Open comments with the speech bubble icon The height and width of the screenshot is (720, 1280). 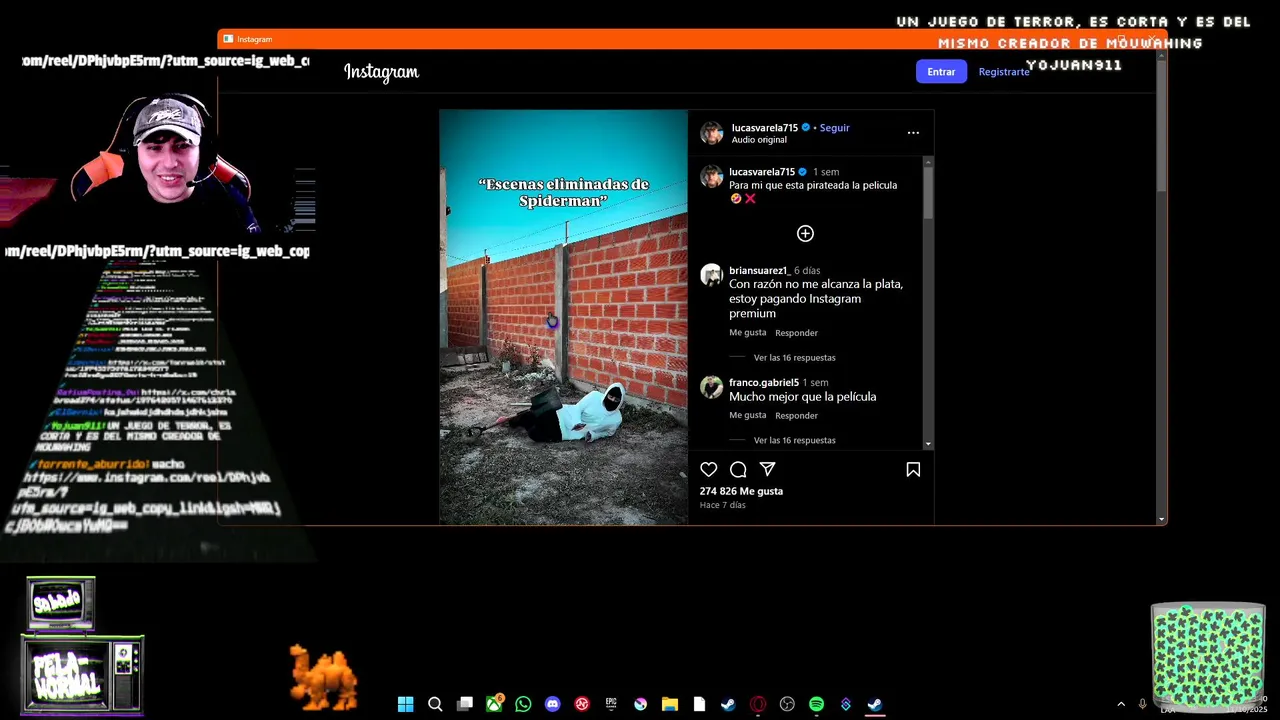[x=738, y=469]
